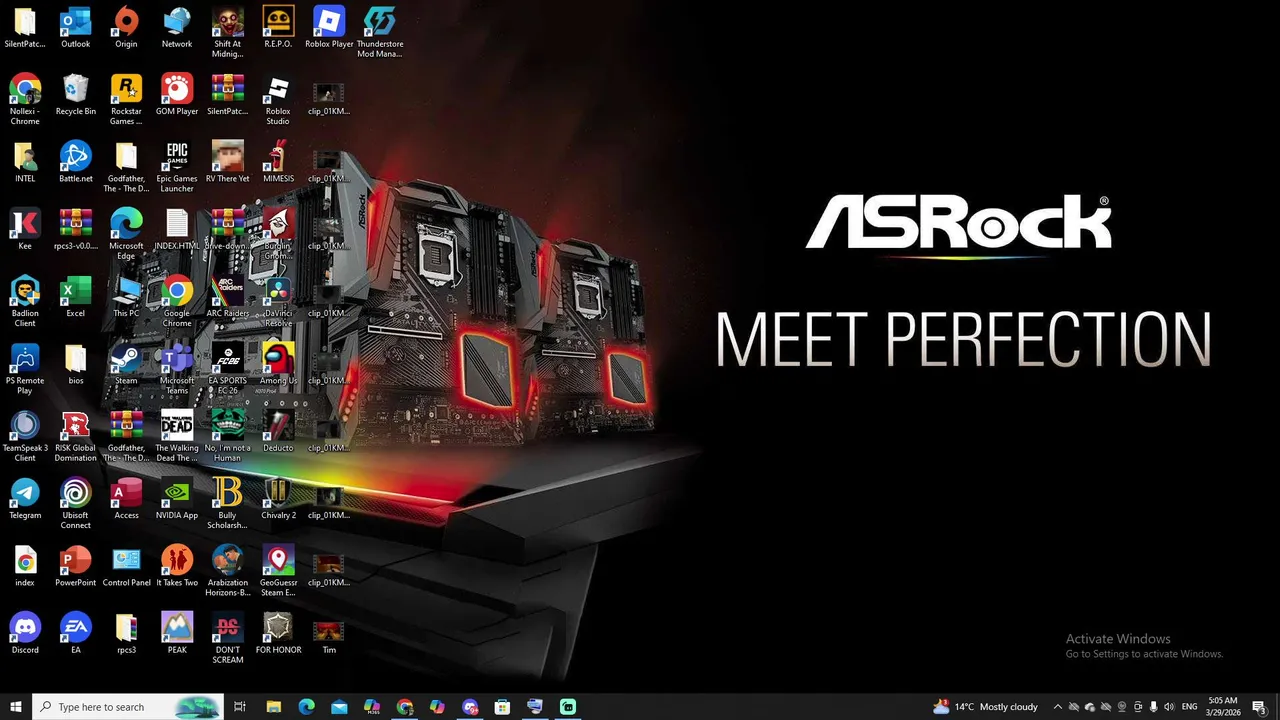Select the Network desktop icon
This screenshot has height=720, width=1280.
177,28
